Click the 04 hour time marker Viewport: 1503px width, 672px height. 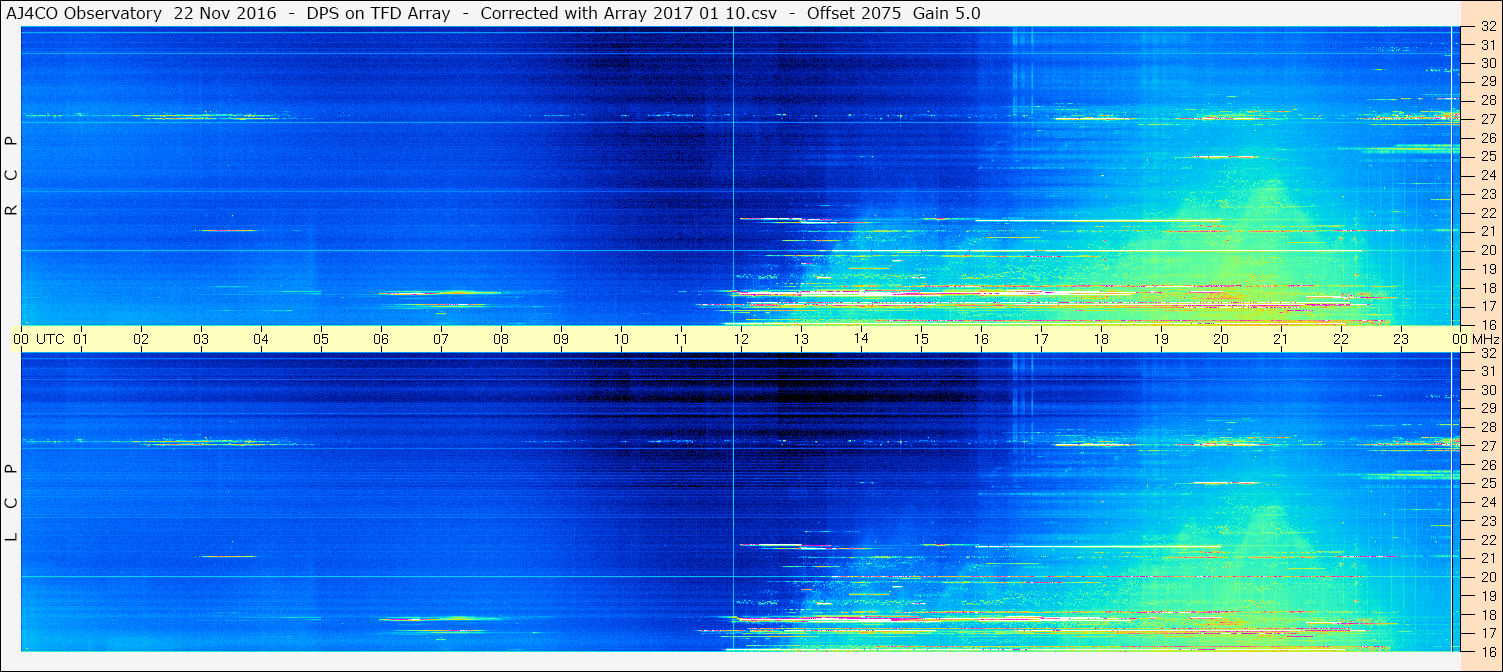(x=261, y=339)
